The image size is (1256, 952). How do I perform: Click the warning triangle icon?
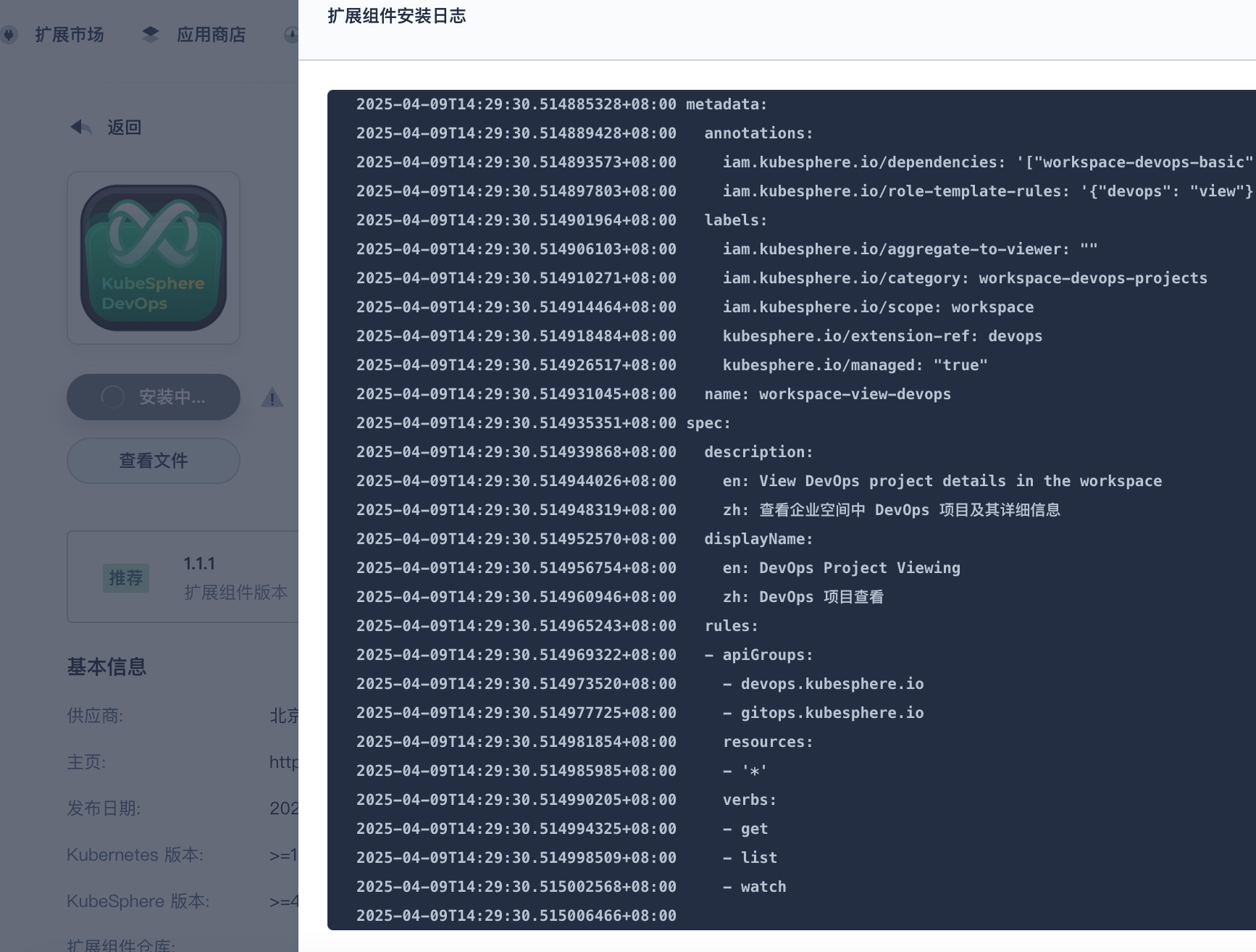coord(272,397)
